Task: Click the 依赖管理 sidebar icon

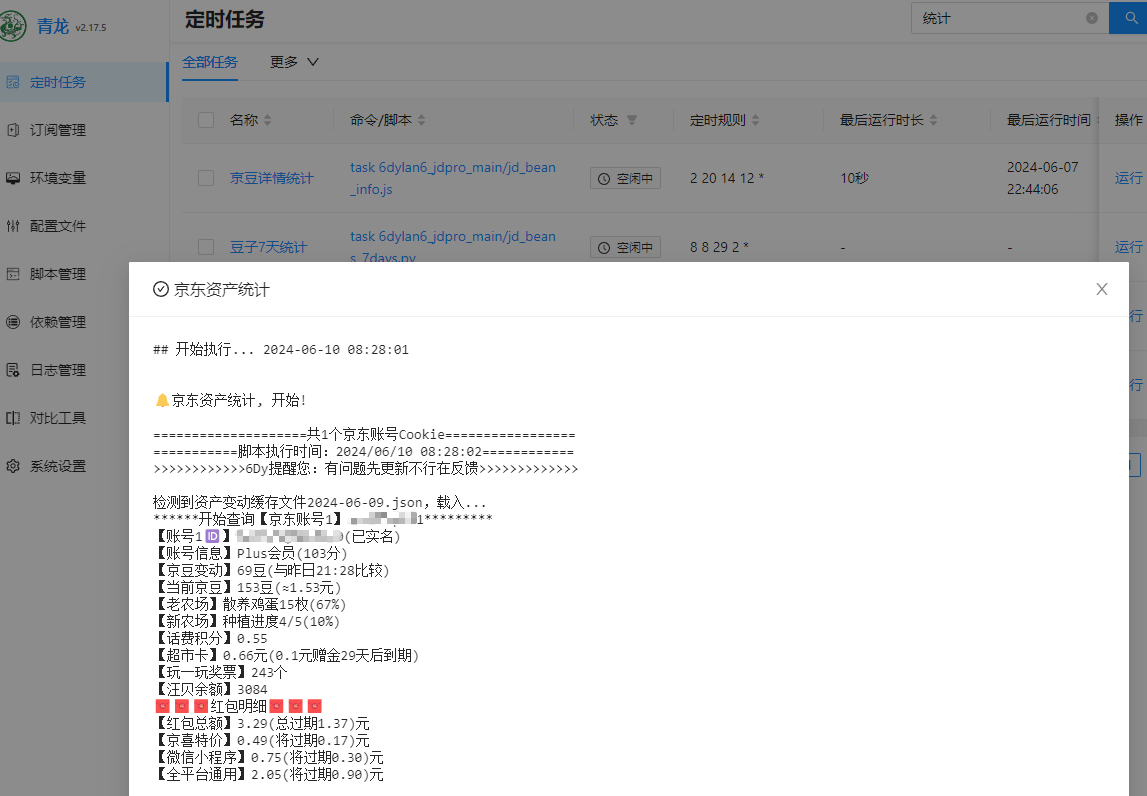Action: pos(13,322)
